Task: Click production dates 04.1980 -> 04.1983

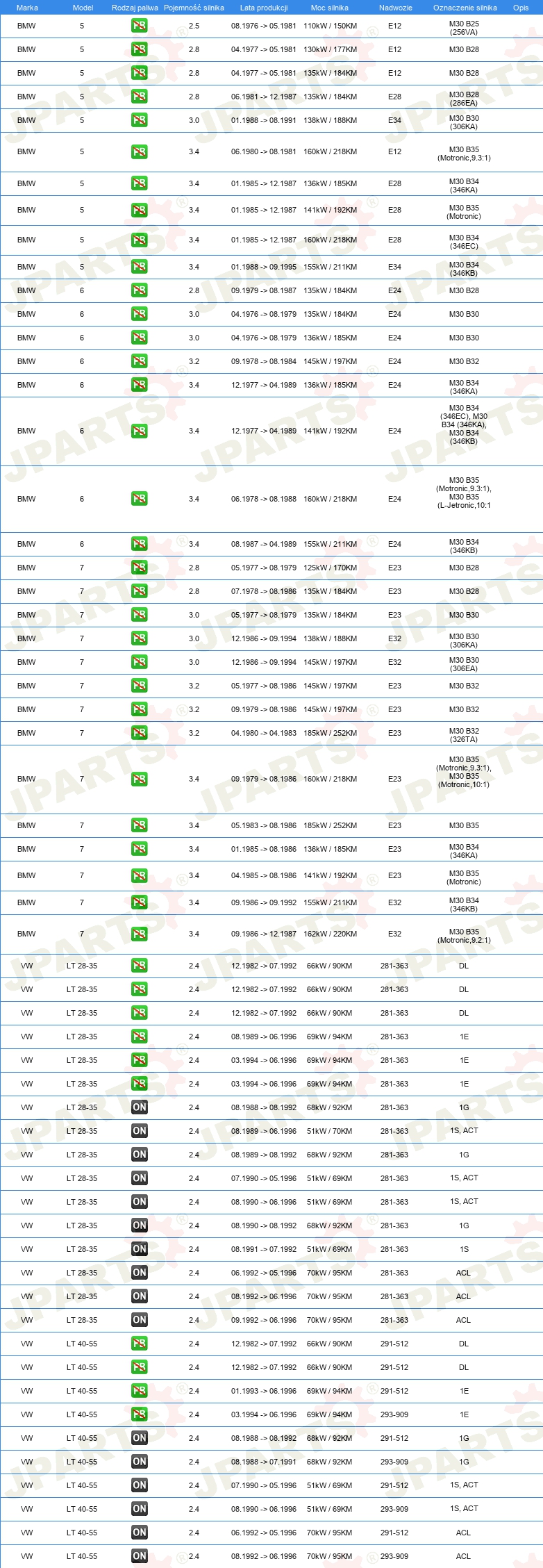Action: pos(264,733)
